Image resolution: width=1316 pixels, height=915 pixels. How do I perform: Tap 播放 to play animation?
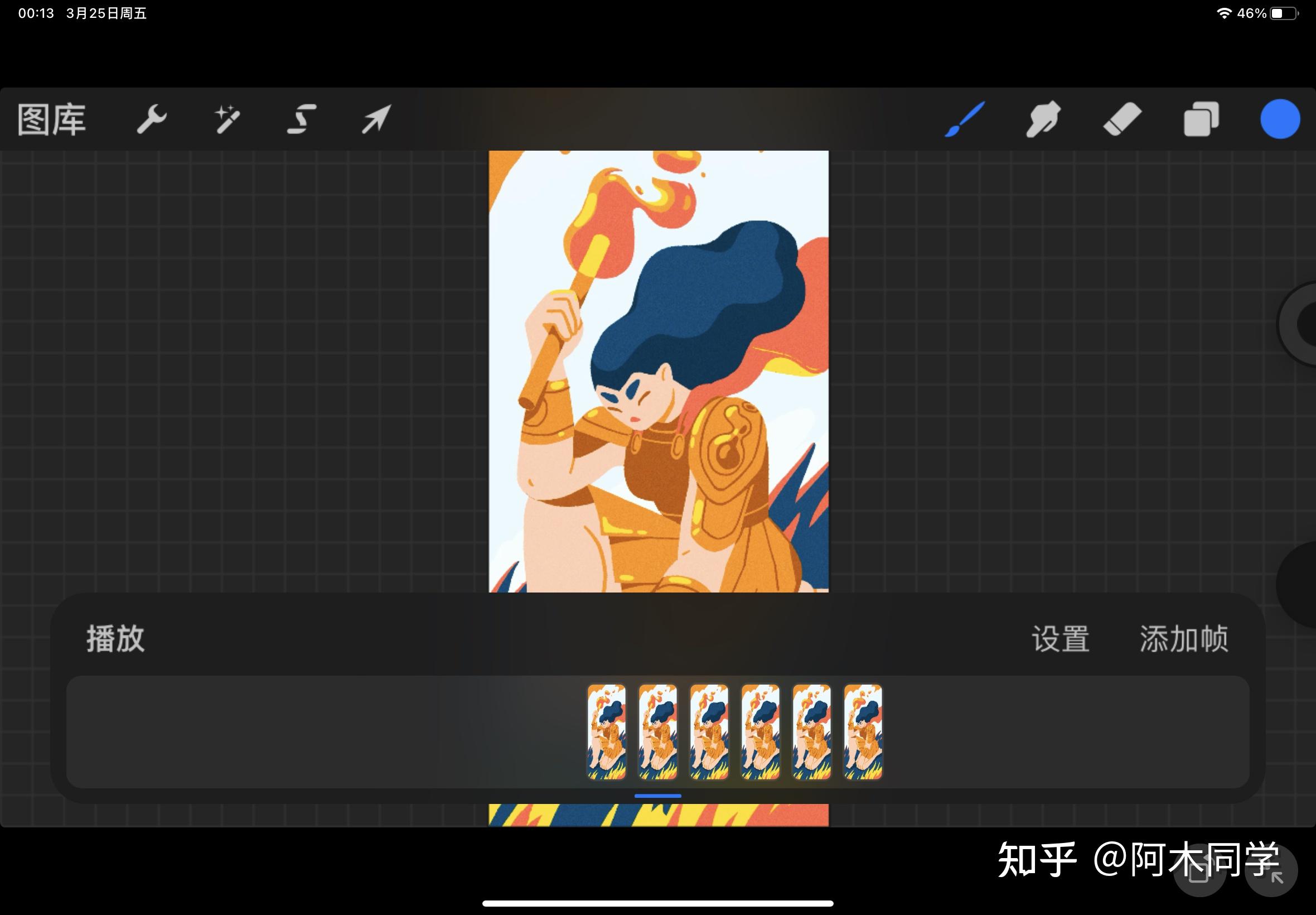pos(115,638)
